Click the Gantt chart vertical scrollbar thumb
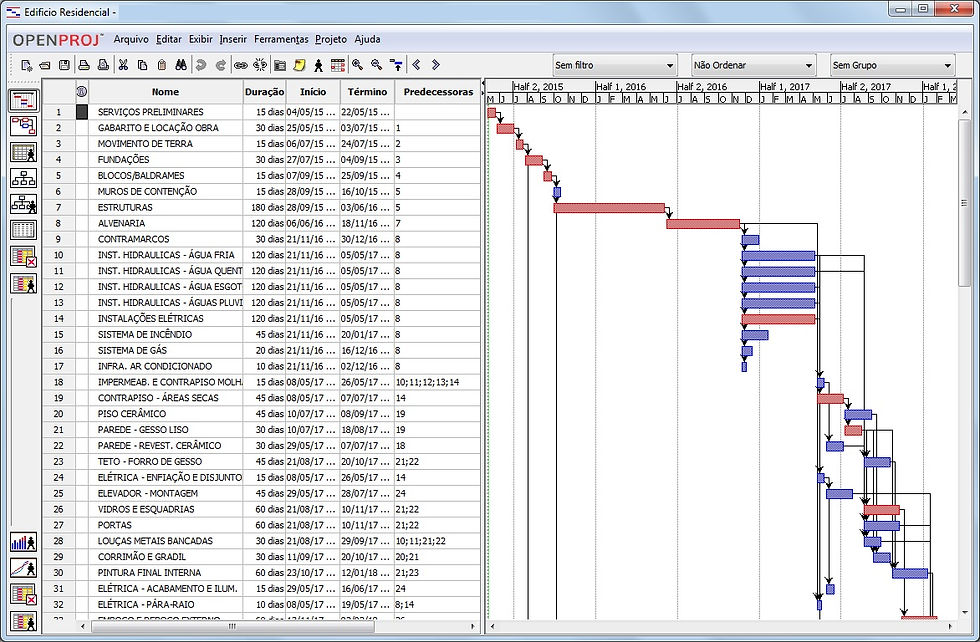 965,203
